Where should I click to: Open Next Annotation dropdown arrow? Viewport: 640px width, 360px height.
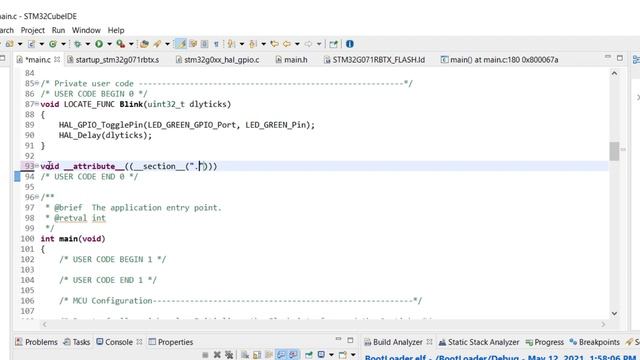pyautogui.click(x=242, y=44)
